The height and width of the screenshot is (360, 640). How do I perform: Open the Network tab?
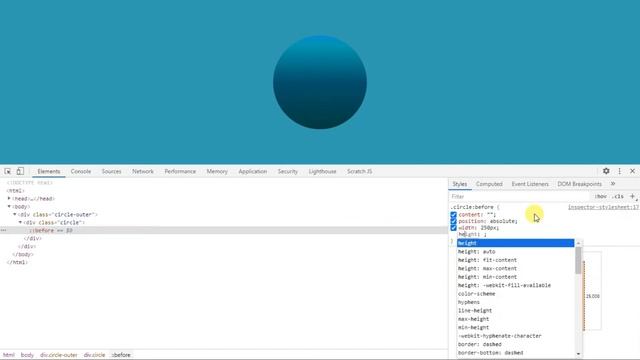[143, 171]
